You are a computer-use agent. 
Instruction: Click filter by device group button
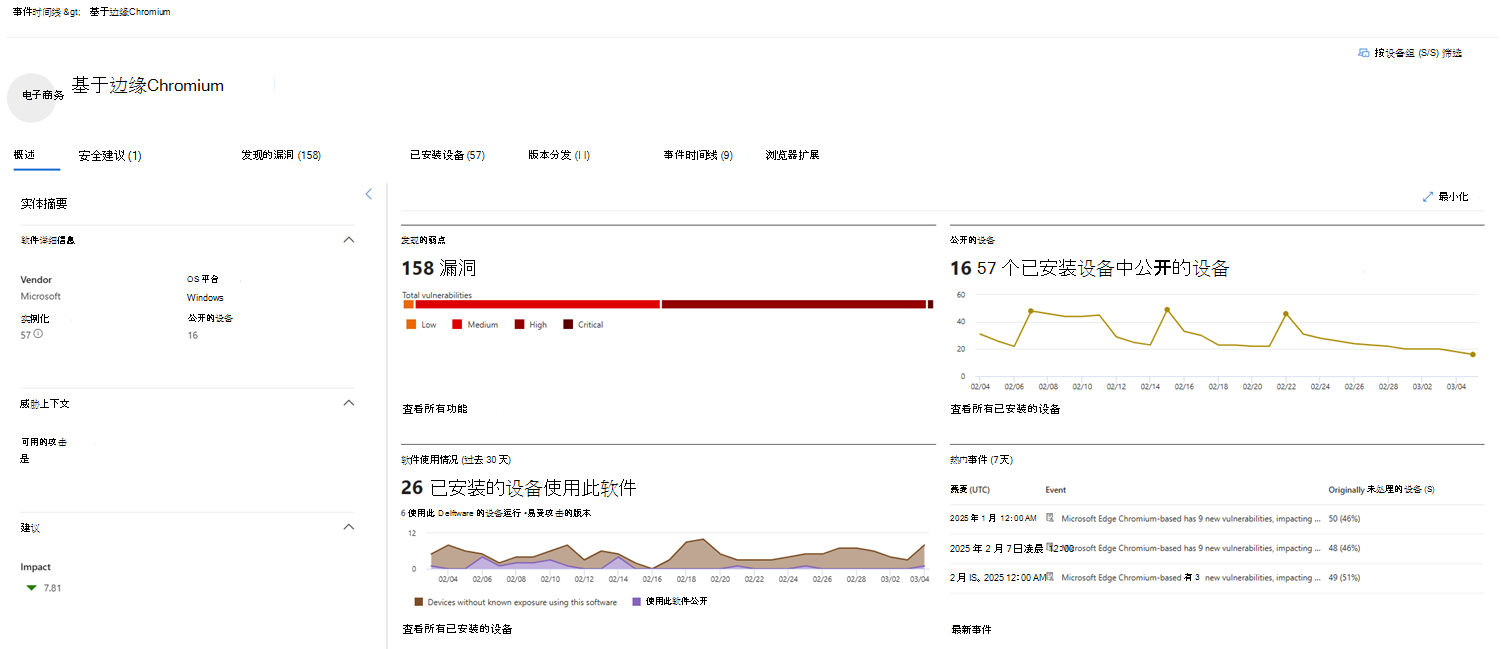point(1410,53)
